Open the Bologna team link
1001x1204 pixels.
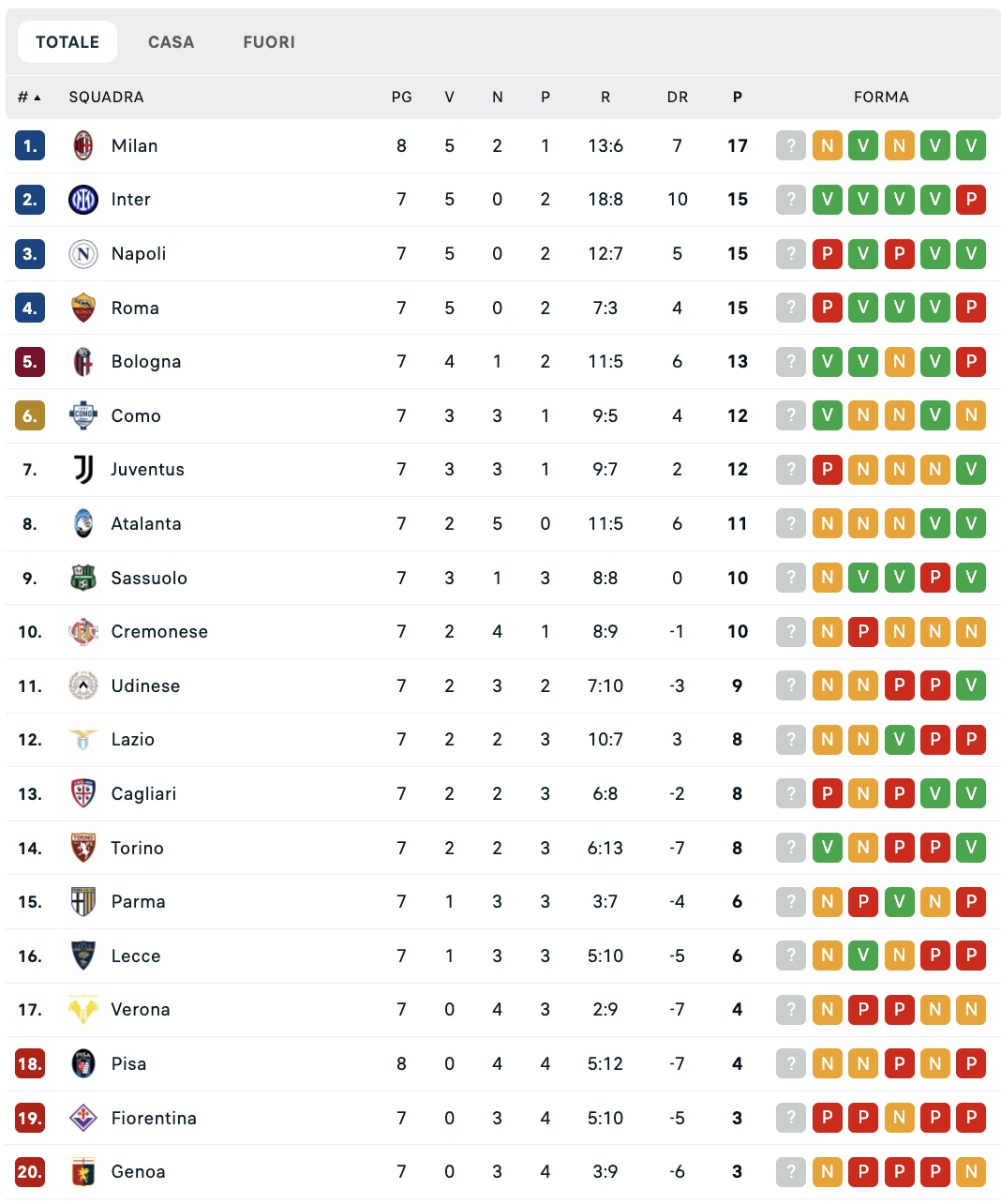click(145, 362)
